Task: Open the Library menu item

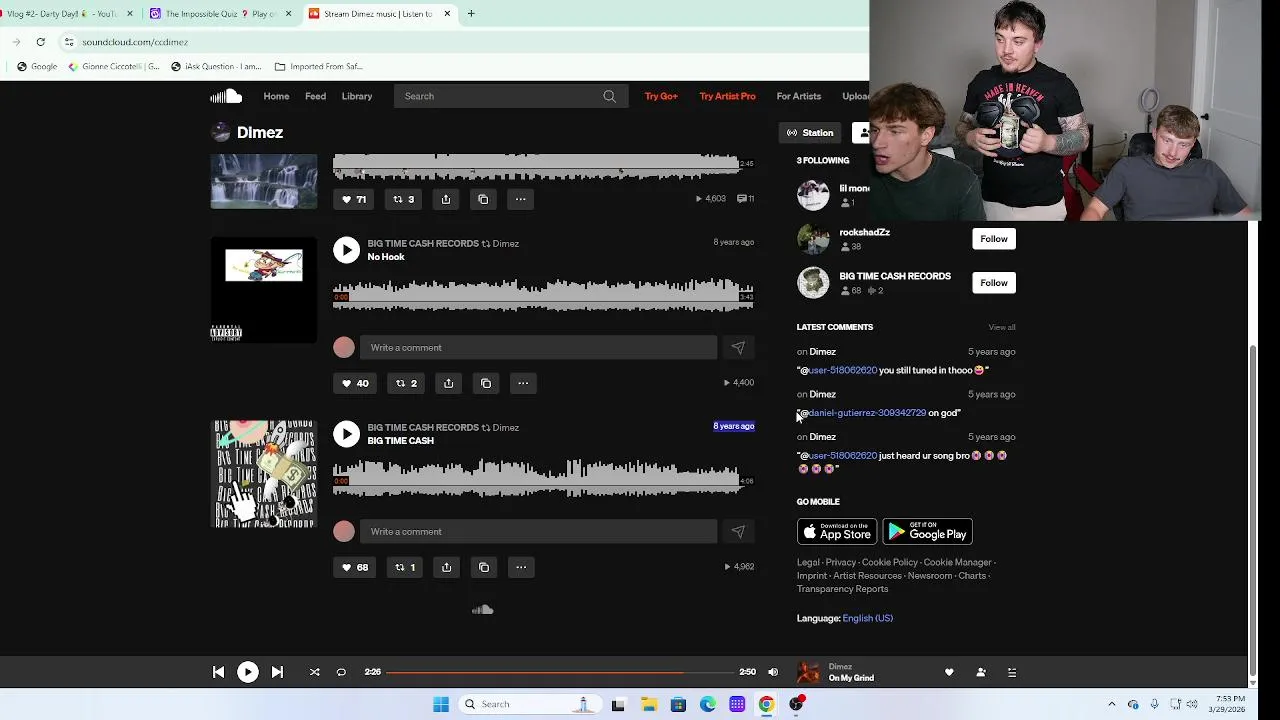Action: (357, 96)
